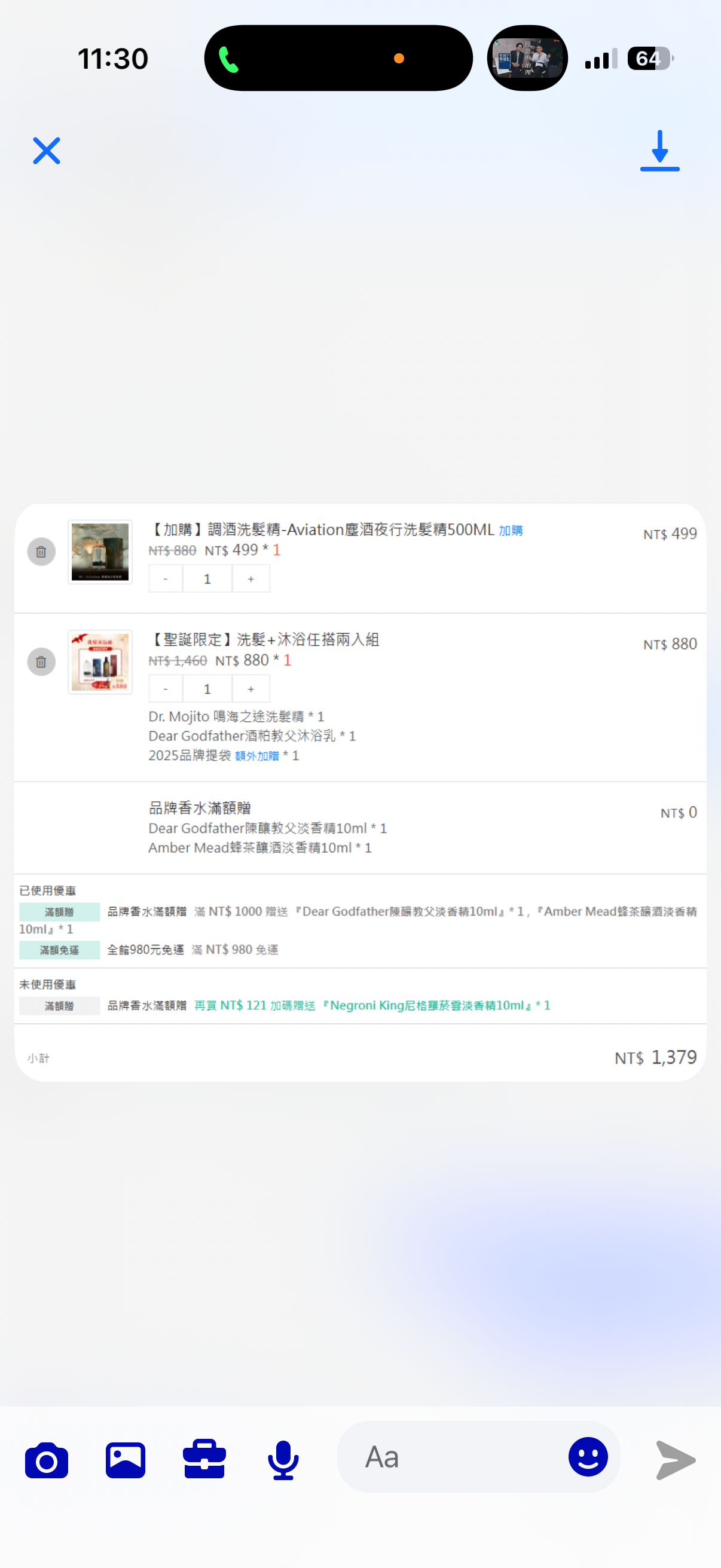Viewport: 721px width, 1568px height.
Task: Download the image using the arrow icon
Action: click(x=659, y=150)
